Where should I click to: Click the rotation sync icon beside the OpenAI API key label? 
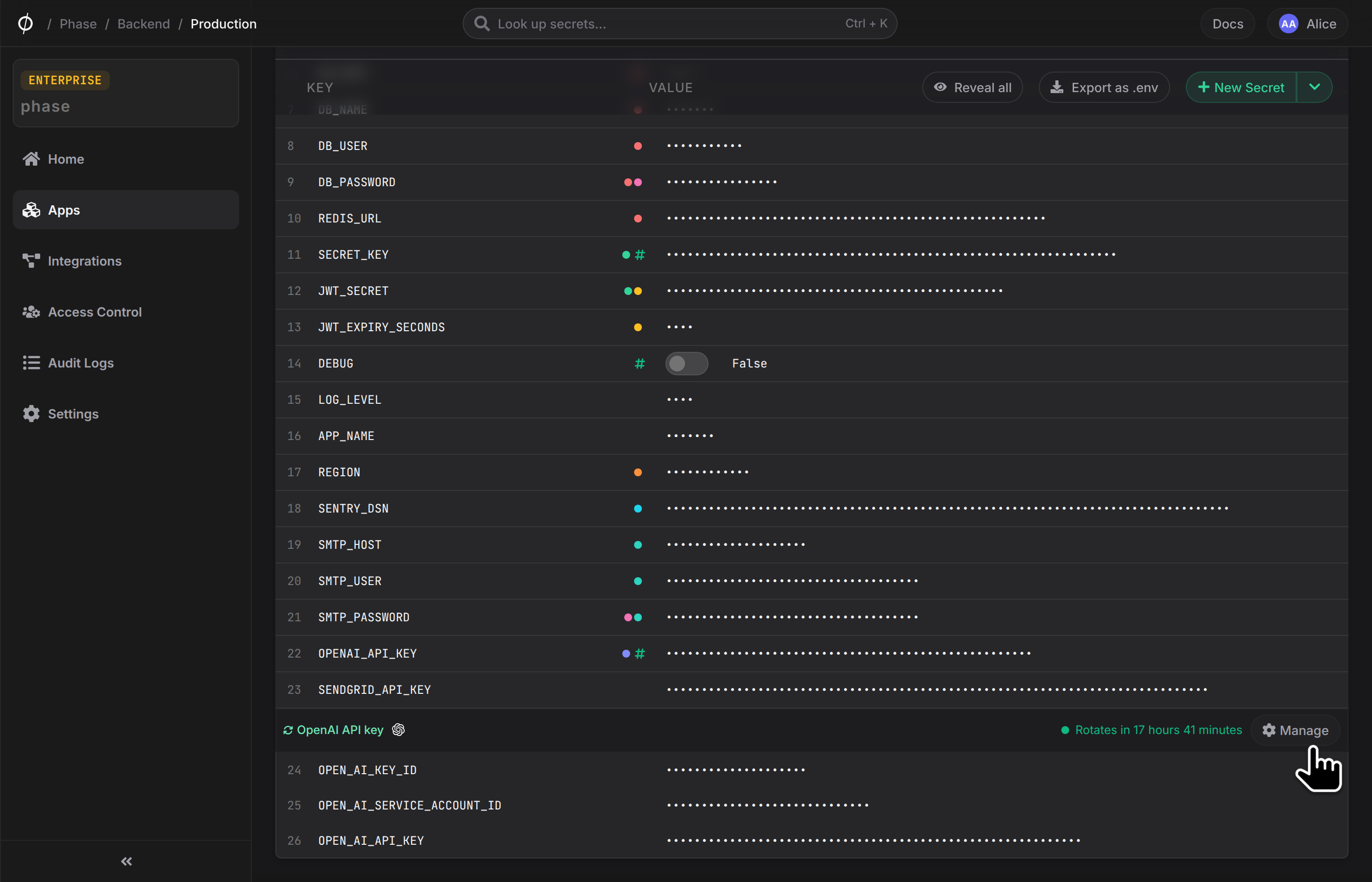pyautogui.click(x=288, y=730)
